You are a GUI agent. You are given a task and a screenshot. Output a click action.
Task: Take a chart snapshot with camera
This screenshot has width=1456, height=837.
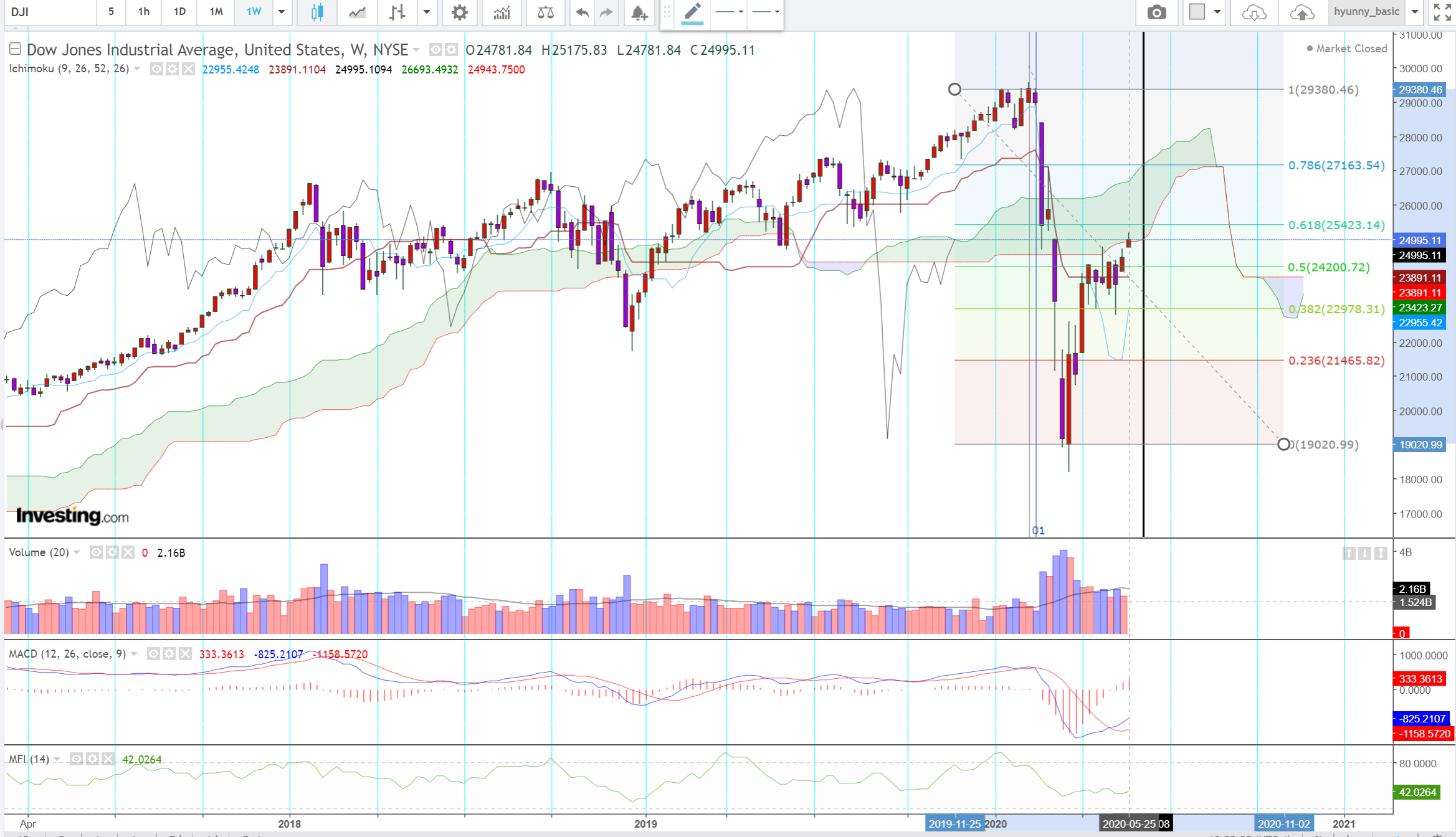coord(1156,12)
